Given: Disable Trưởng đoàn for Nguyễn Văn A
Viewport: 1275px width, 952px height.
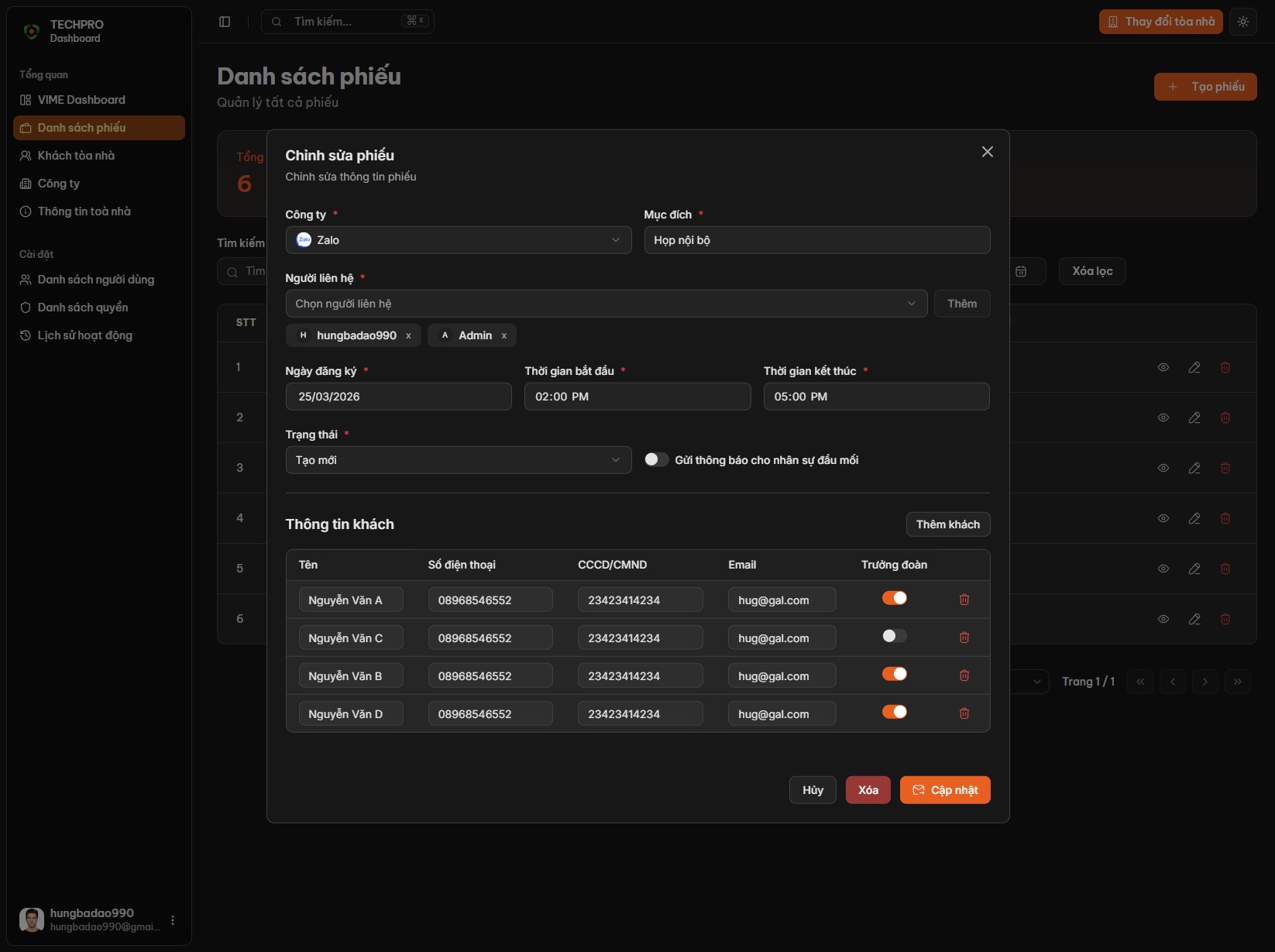Looking at the screenshot, I should (x=894, y=597).
